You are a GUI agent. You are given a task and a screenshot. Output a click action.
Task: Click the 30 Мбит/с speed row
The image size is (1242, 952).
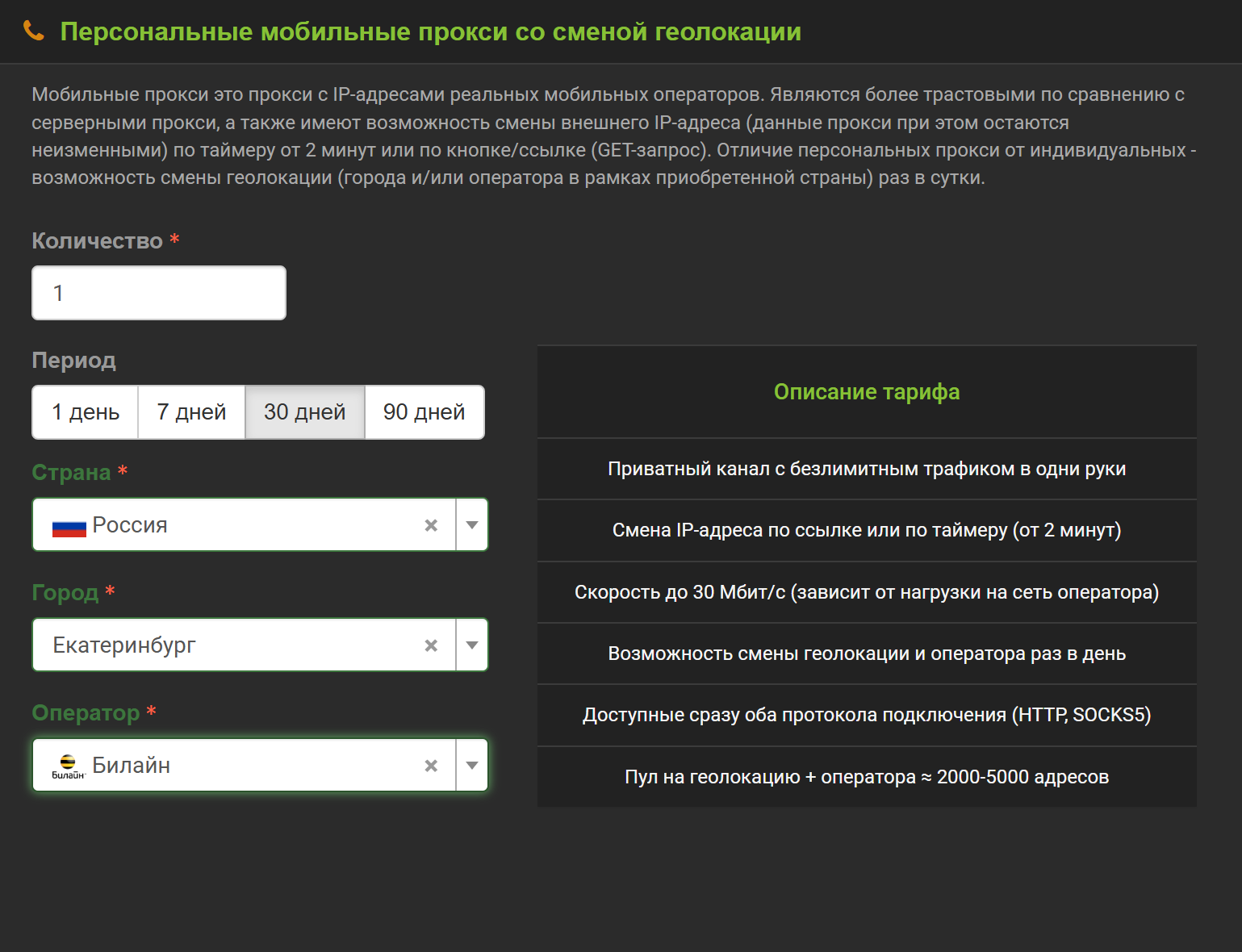click(x=867, y=592)
